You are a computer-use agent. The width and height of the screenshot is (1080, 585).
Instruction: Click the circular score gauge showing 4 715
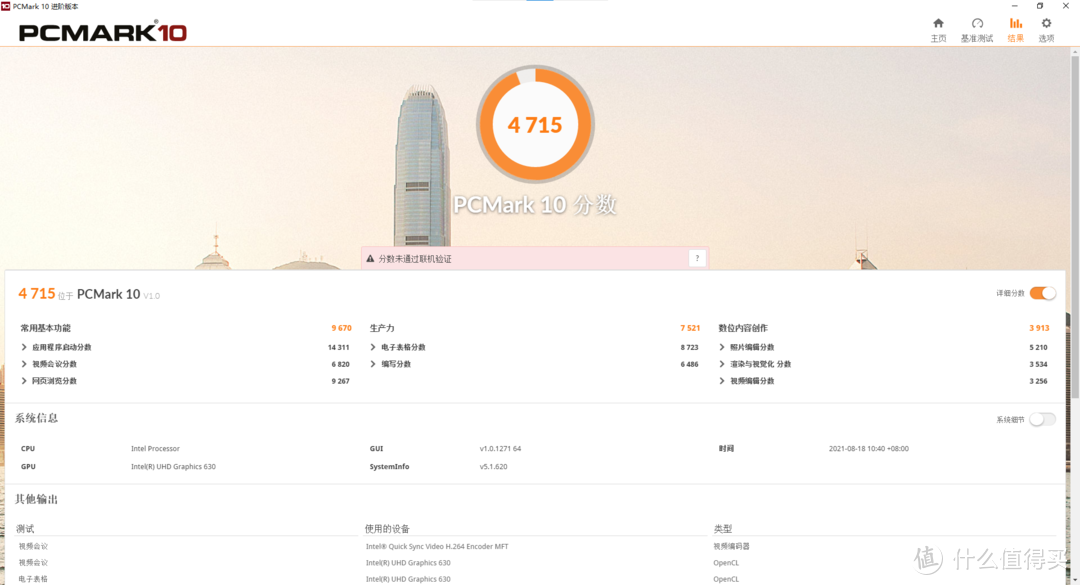(x=535, y=124)
